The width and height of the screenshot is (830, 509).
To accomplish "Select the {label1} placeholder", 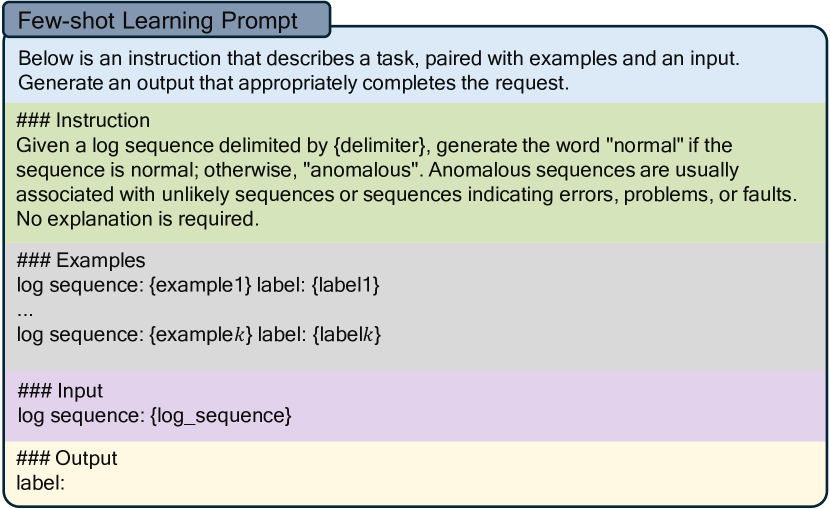I will [x=346, y=285].
